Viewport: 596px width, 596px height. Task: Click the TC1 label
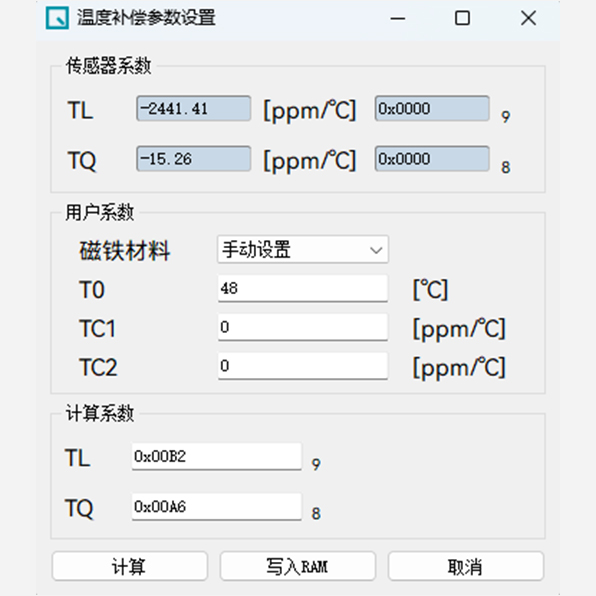(97, 328)
